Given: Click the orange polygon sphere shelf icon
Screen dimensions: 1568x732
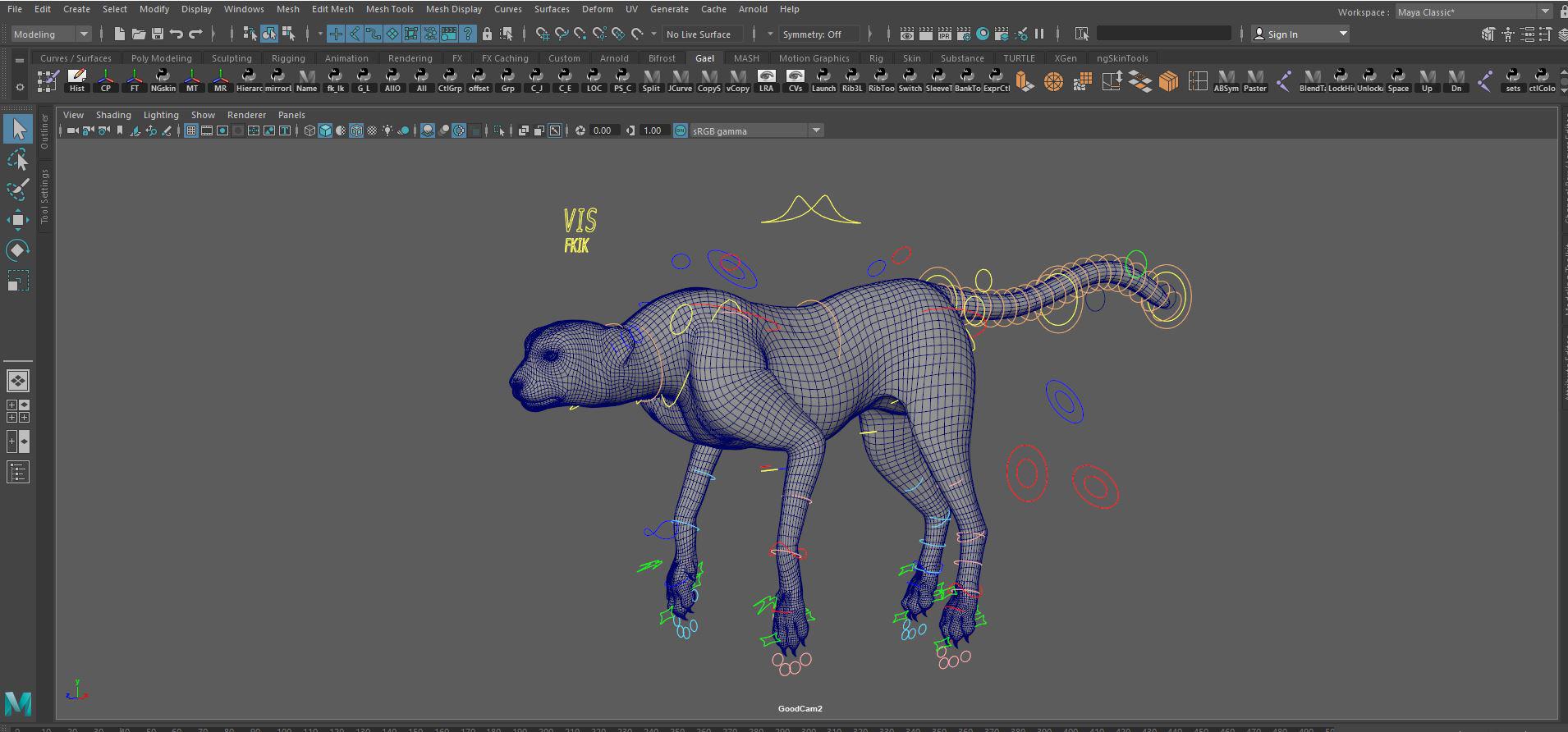Looking at the screenshot, I should (x=1053, y=81).
